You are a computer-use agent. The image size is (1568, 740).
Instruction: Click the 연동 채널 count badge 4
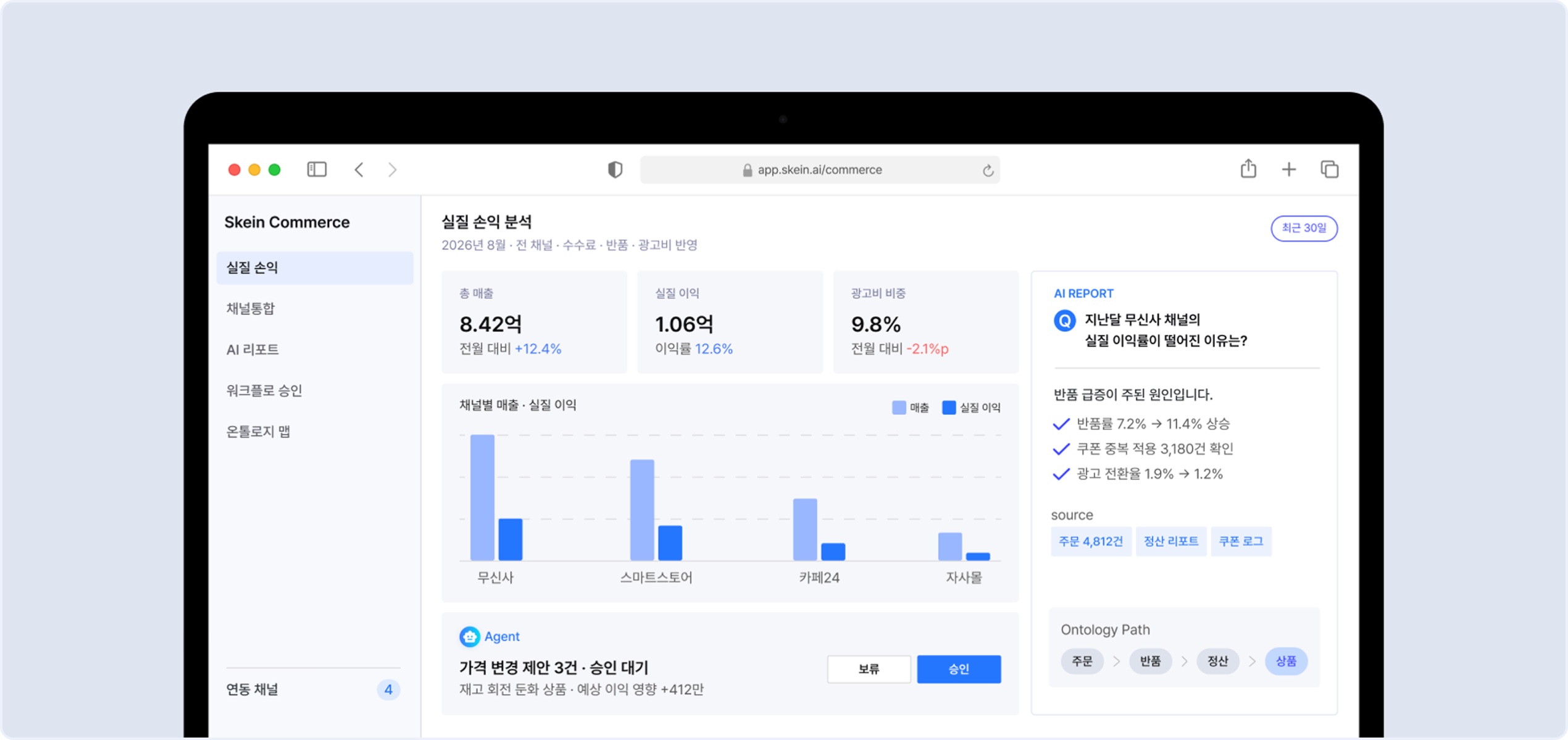(x=388, y=689)
